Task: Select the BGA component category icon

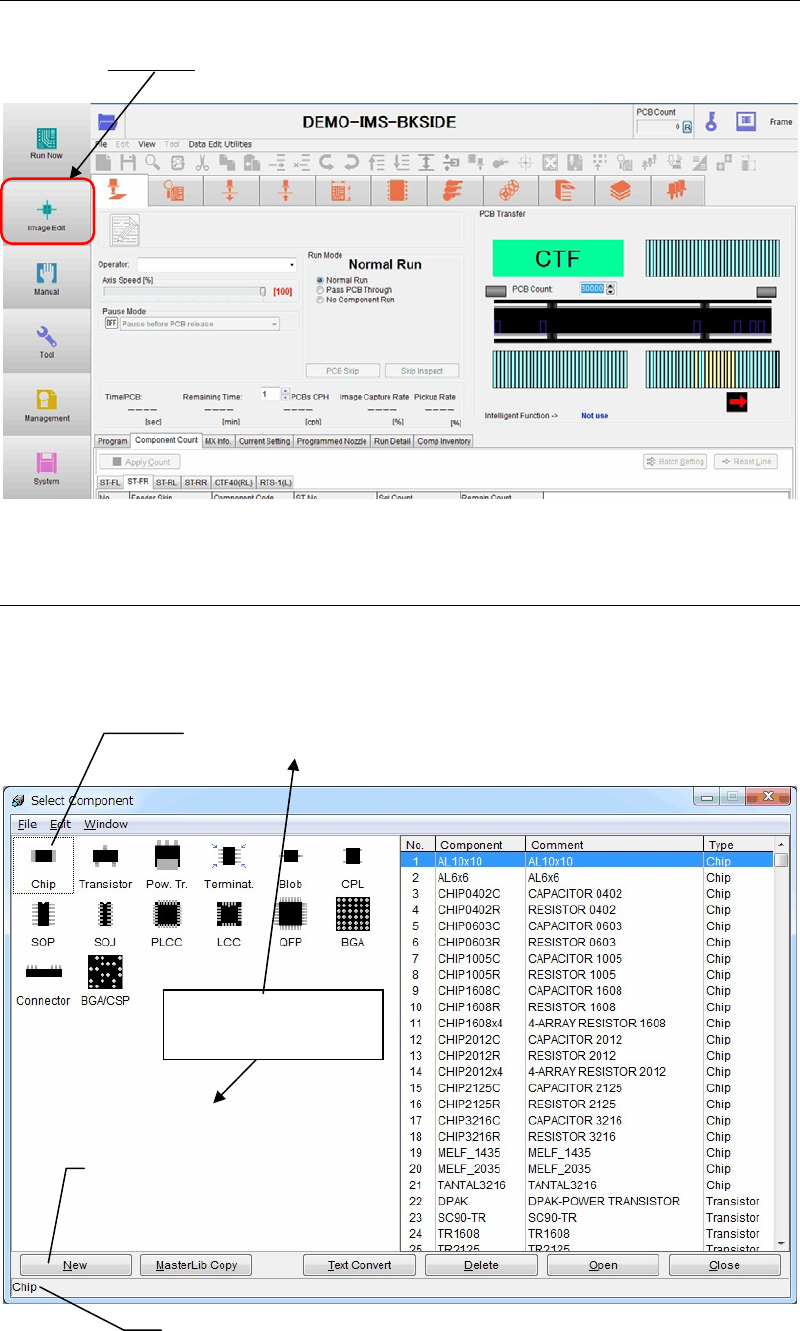Action: pyautogui.click(x=352, y=921)
